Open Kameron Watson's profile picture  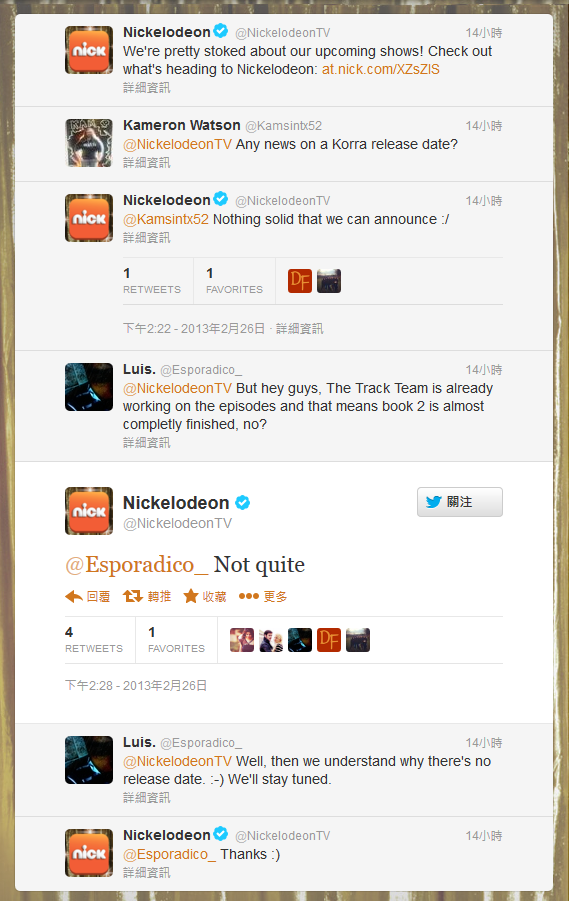click(x=89, y=143)
